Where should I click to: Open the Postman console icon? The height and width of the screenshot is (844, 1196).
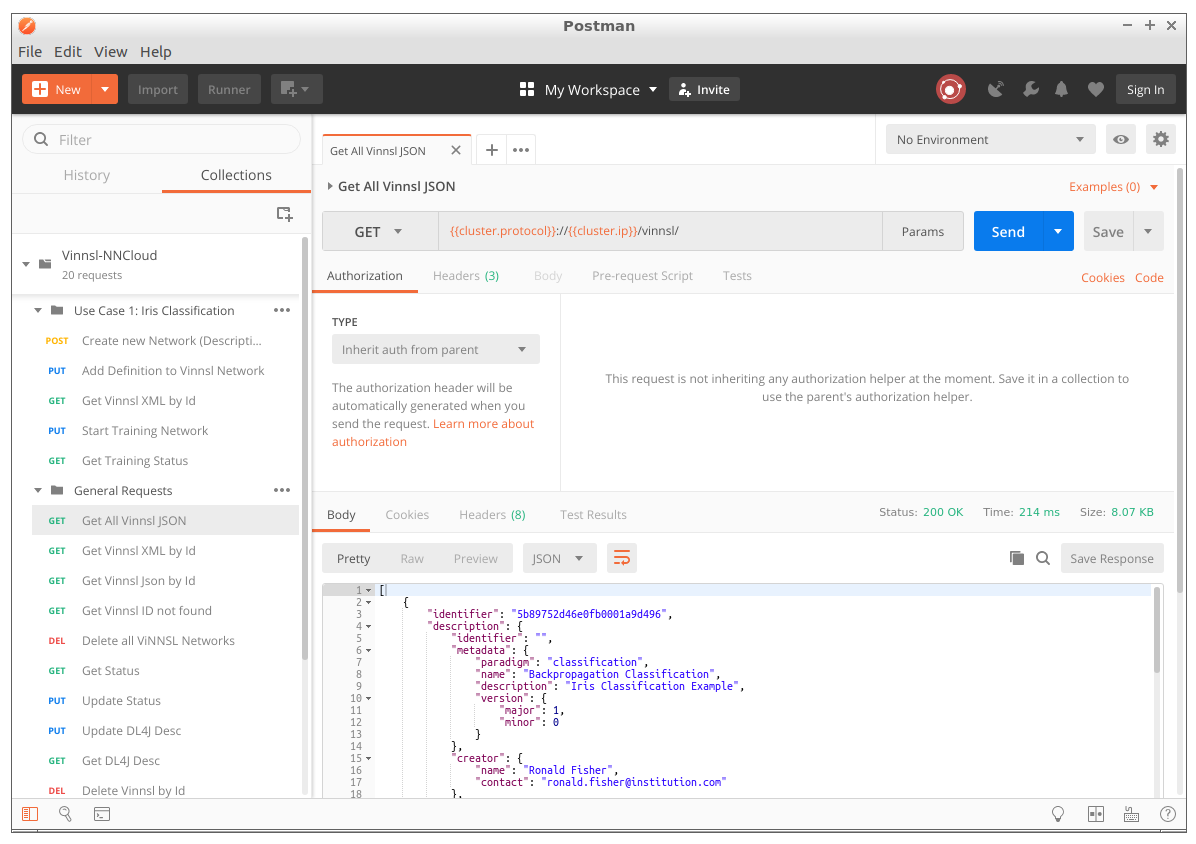click(102, 814)
